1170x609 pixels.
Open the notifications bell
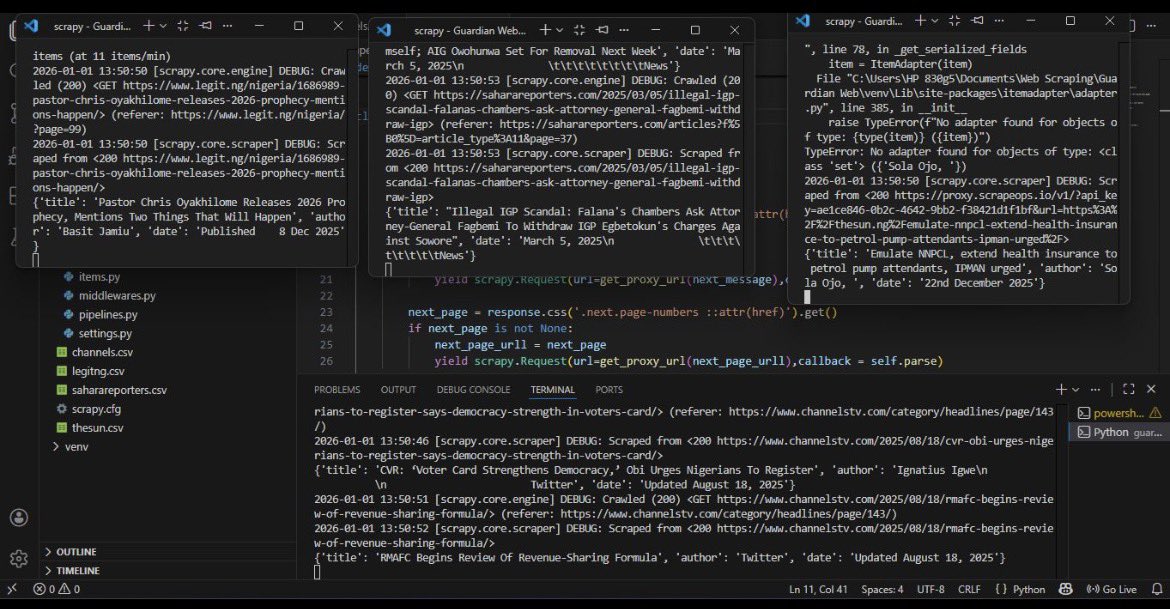point(1157,589)
